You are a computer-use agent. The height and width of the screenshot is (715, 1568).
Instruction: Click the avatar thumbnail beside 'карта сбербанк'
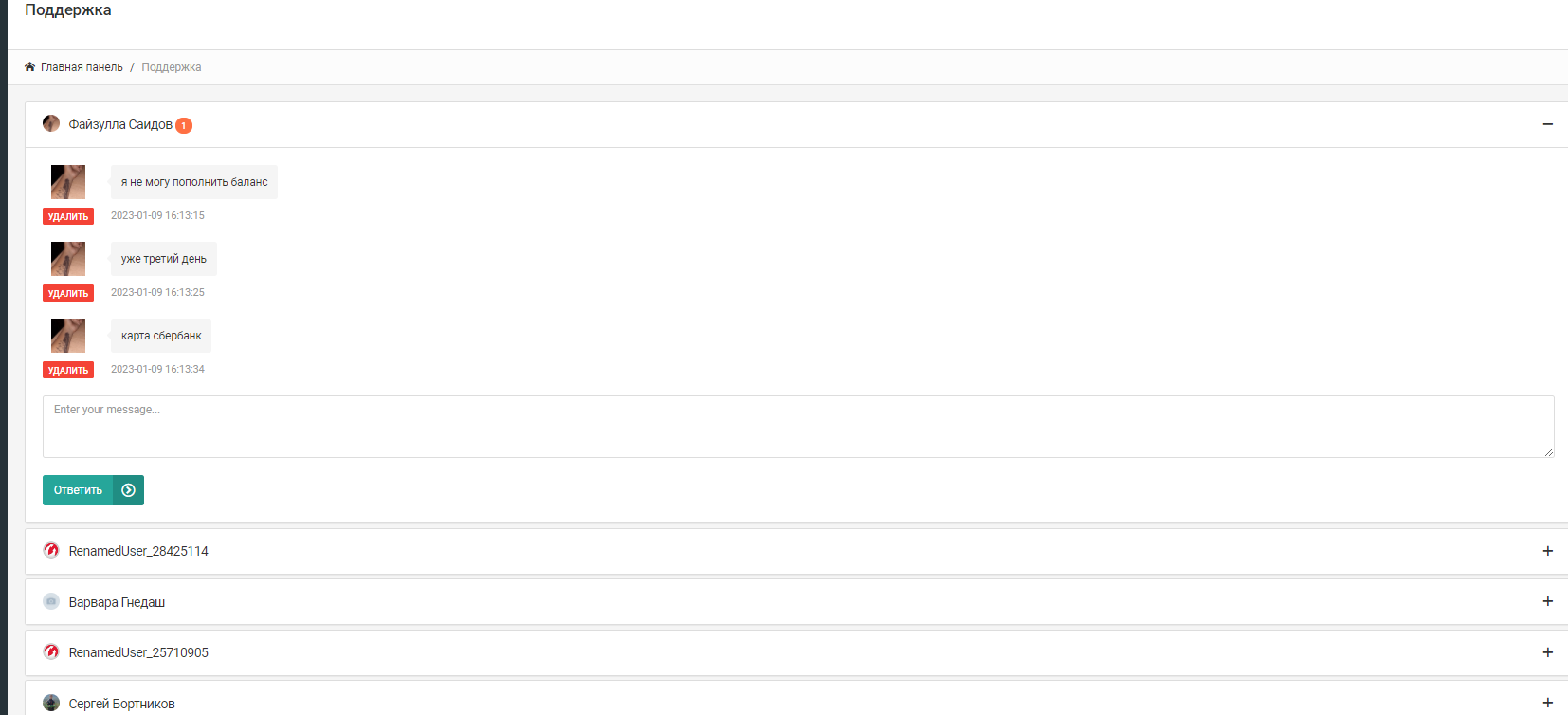tap(68, 336)
